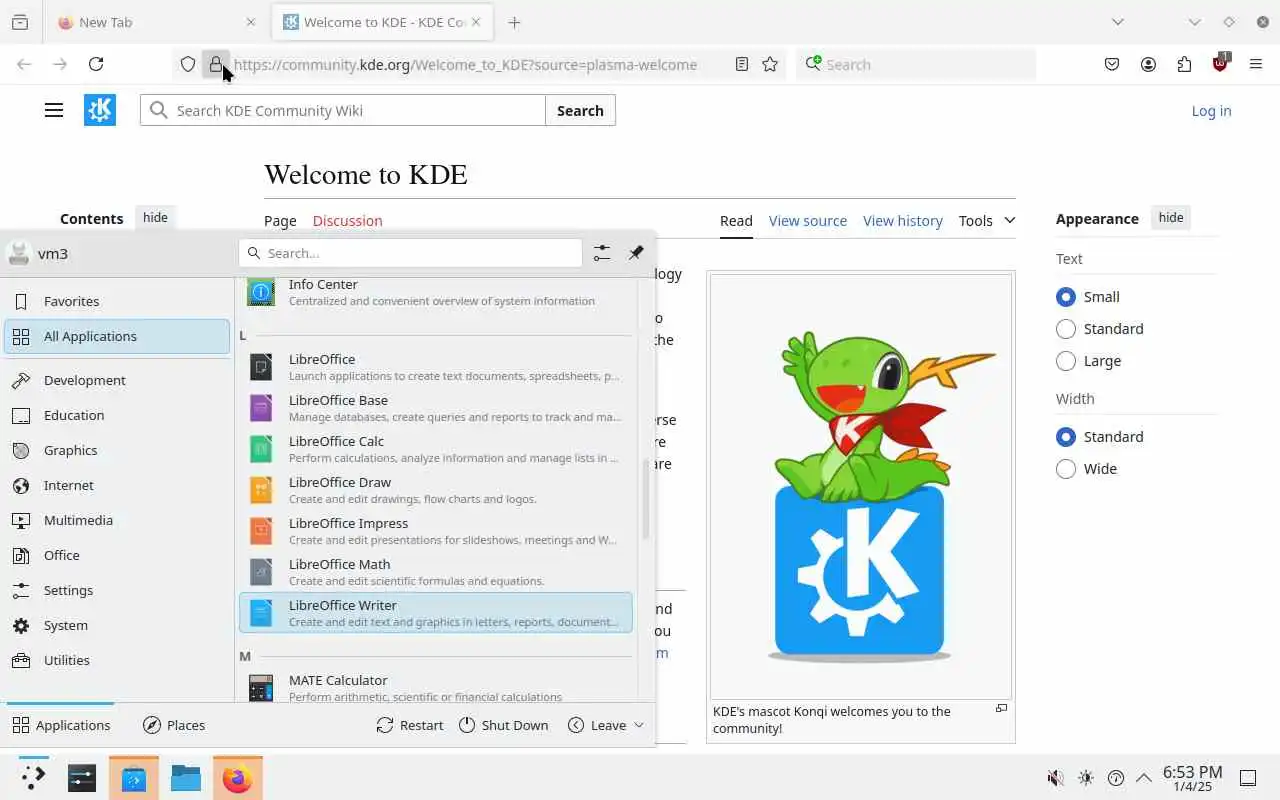This screenshot has height=800, width=1280.
Task: Switch to the New Tab browser tab
Action: (x=158, y=22)
